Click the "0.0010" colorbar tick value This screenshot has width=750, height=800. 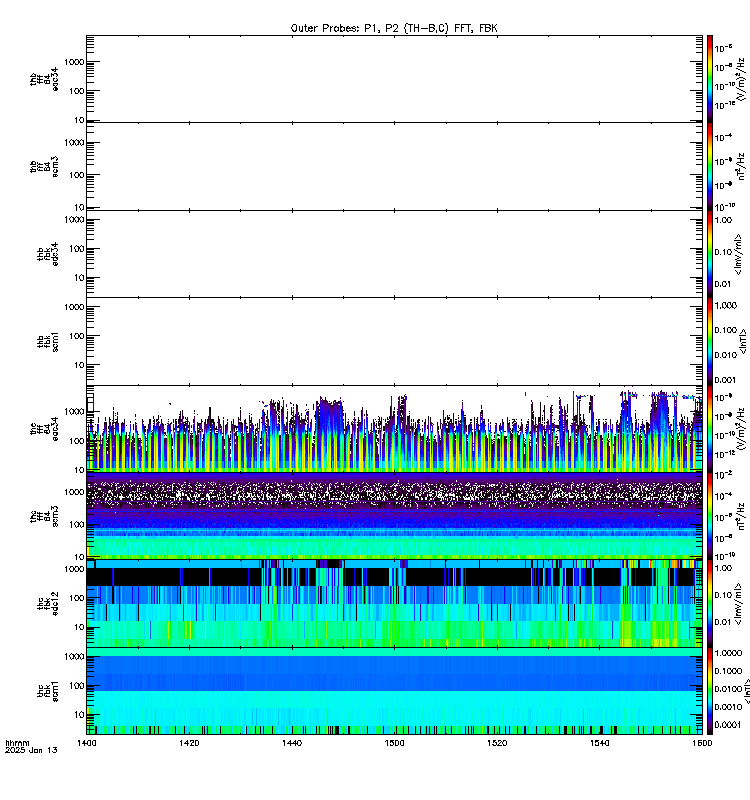click(728, 707)
